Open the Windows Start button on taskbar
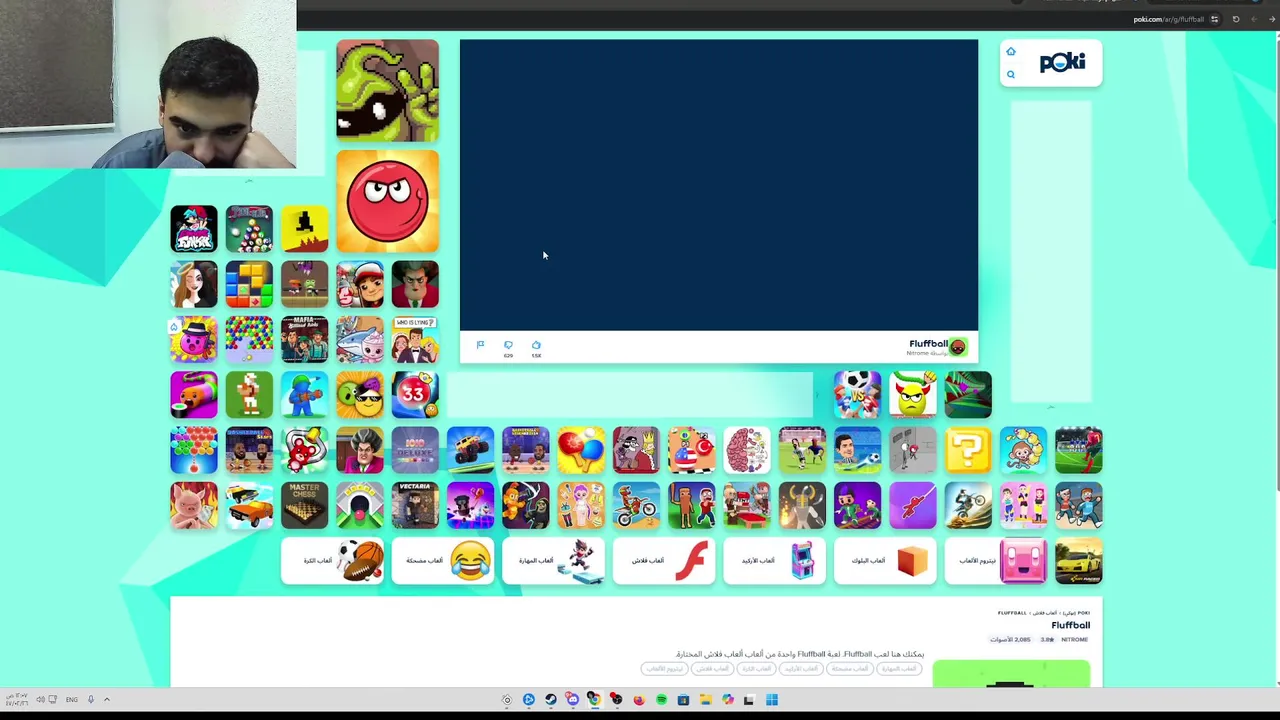 click(771, 700)
